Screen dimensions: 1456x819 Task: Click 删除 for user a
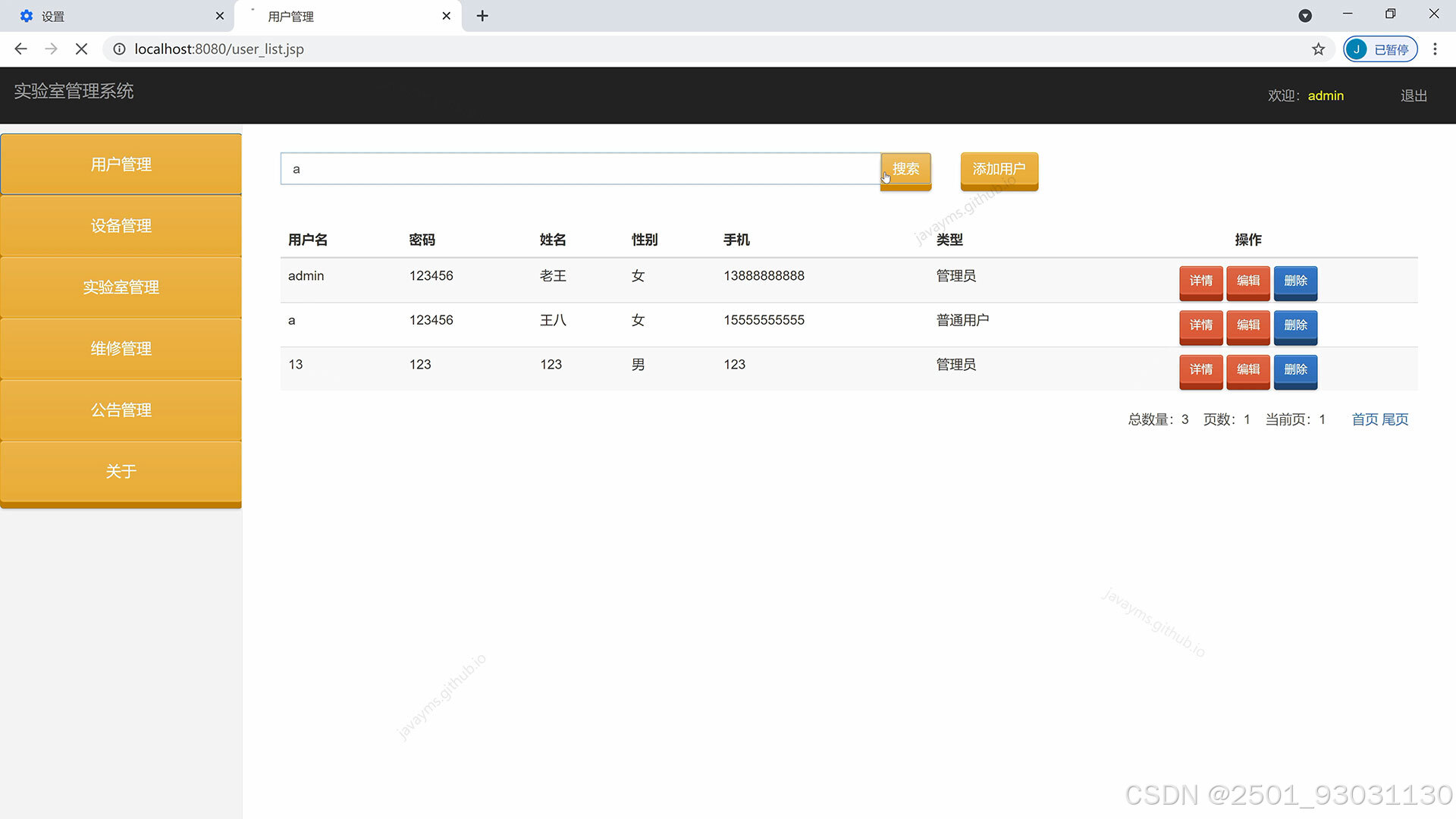pyautogui.click(x=1295, y=327)
